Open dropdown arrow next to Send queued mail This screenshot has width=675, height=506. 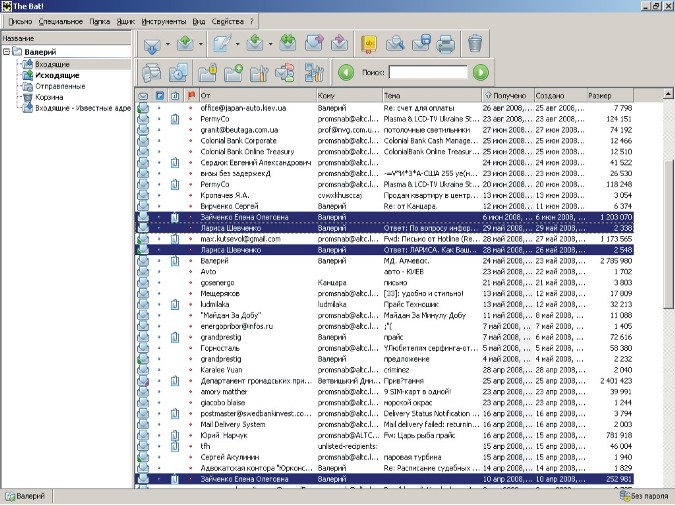[x=201, y=44]
